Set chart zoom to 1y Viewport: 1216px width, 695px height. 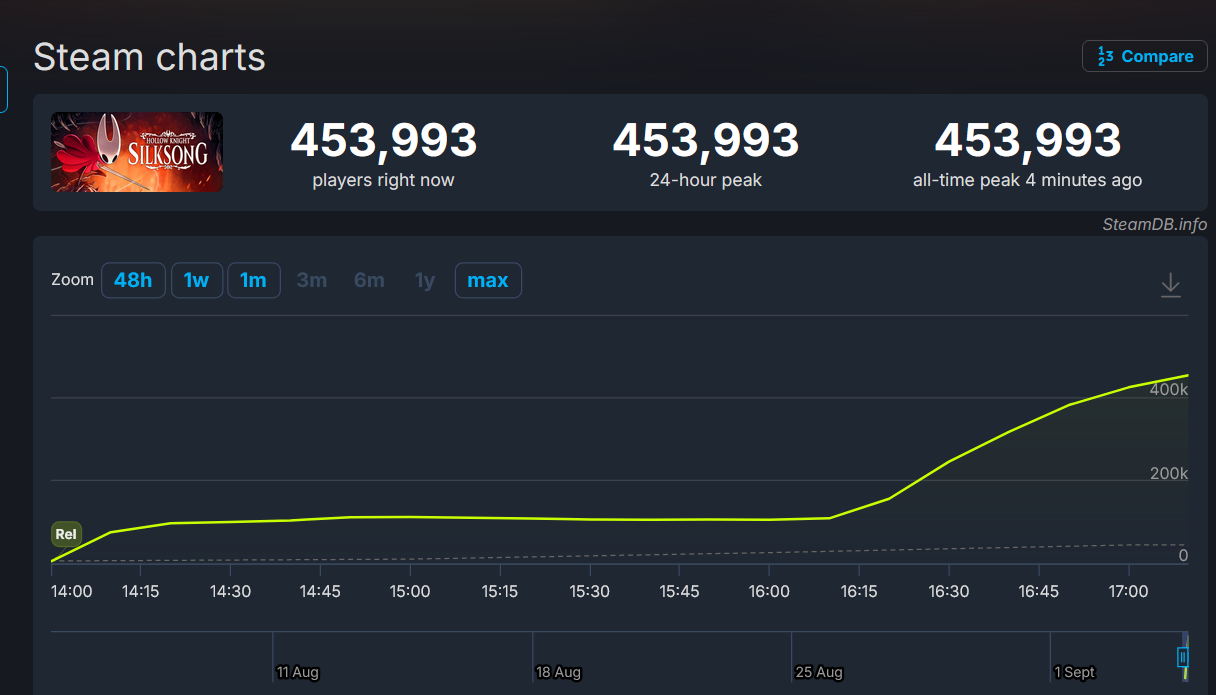(425, 280)
